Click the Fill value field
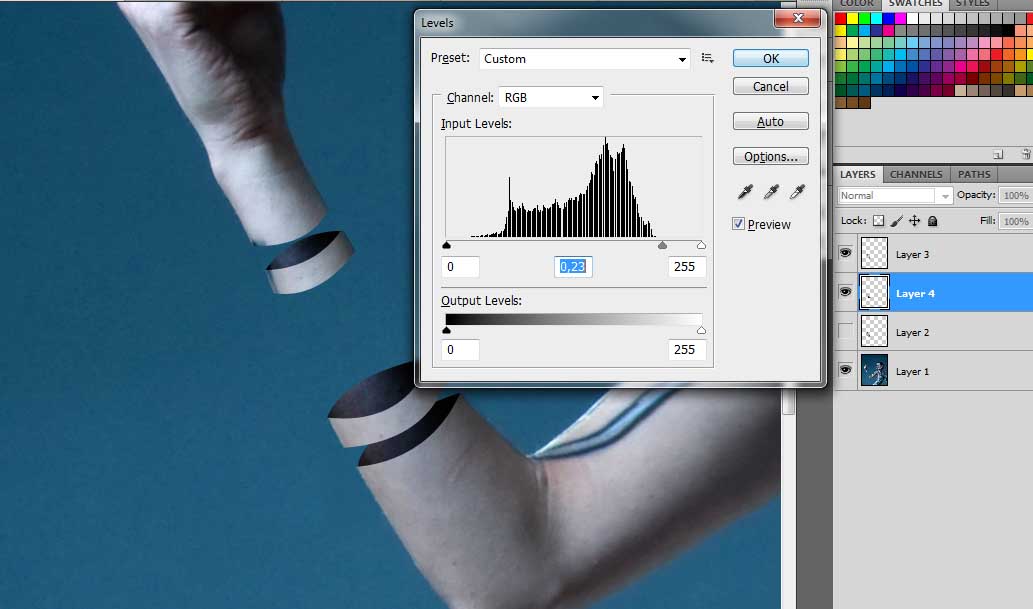Image resolution: width=1033 pixels, height=609 pixels. (1016, 221)
